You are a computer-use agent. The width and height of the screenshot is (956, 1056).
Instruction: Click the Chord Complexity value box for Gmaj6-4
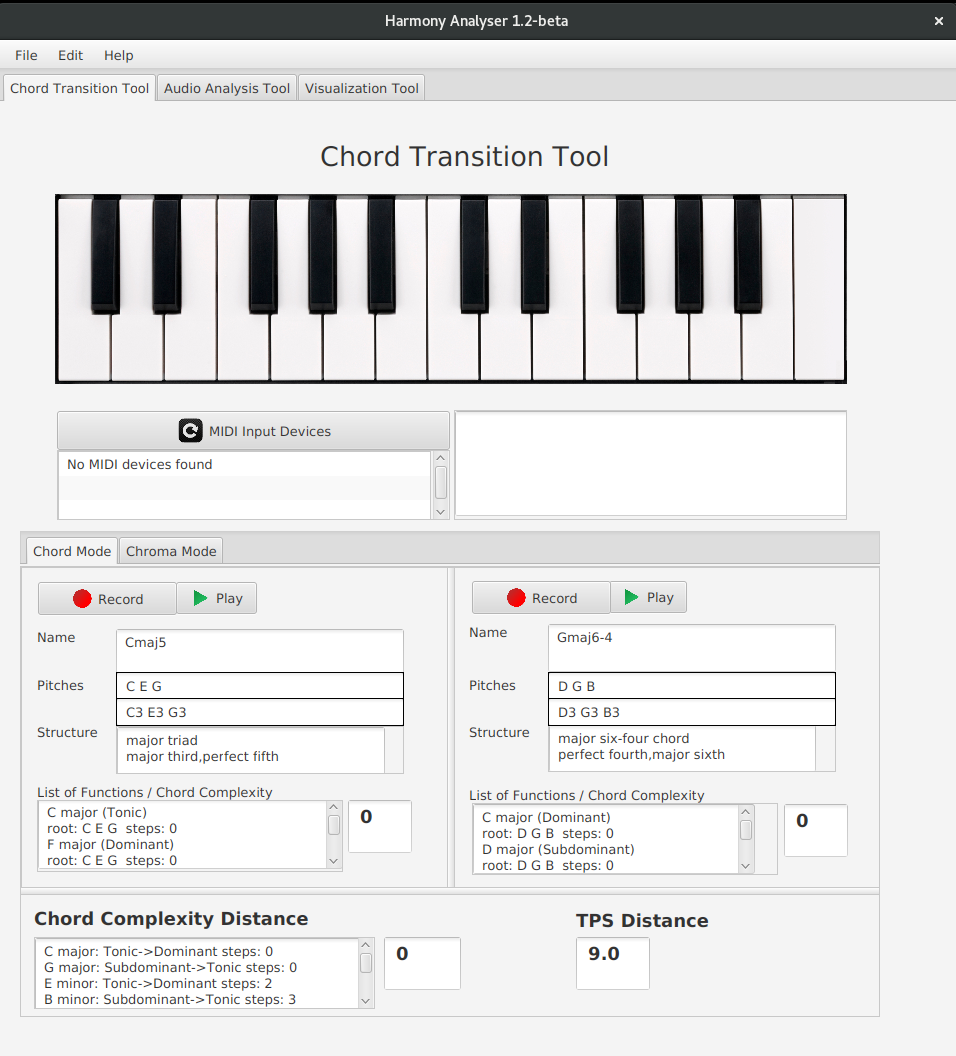(815, 830)
